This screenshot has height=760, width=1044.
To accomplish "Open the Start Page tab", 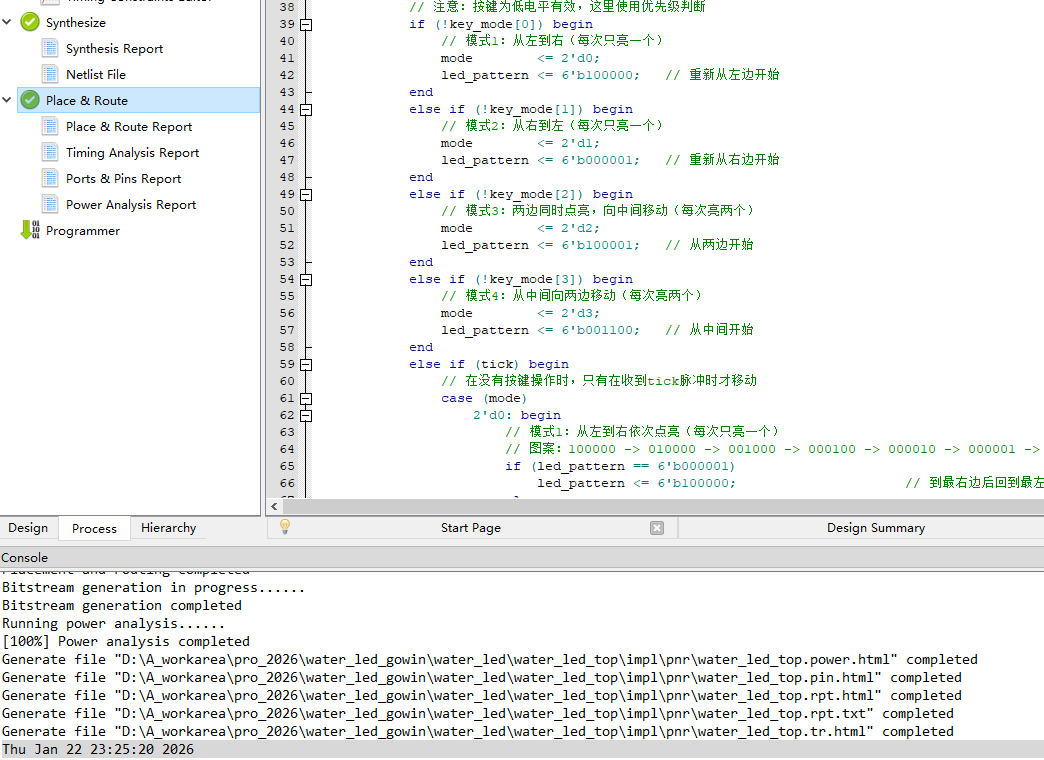I will click(471, 528).
